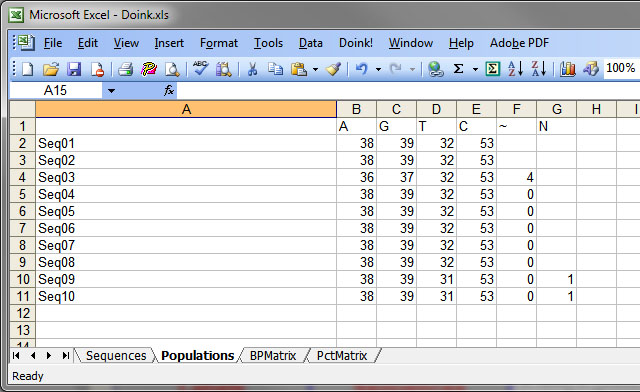Open Print Preview with the magnifier icon

172,69
